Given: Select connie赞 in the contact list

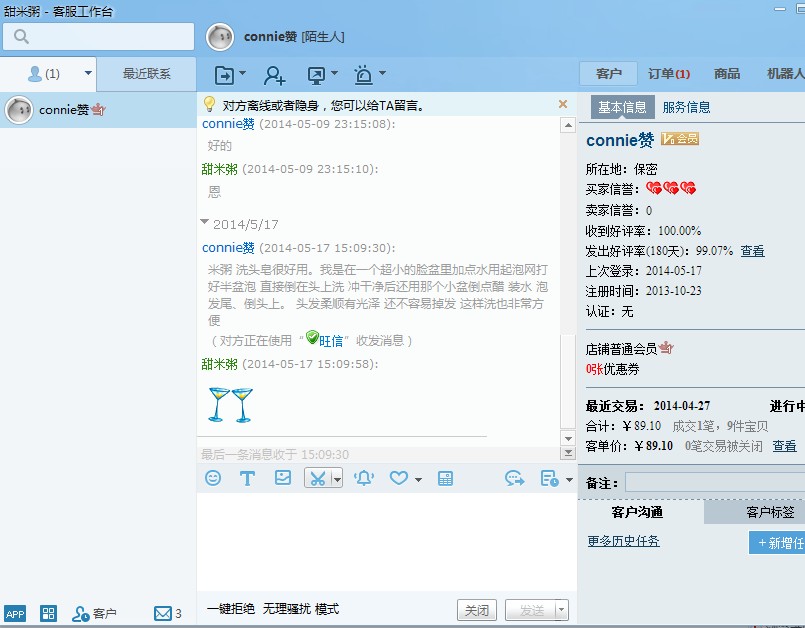Looking at the screenshot, I should coord(98,110).
